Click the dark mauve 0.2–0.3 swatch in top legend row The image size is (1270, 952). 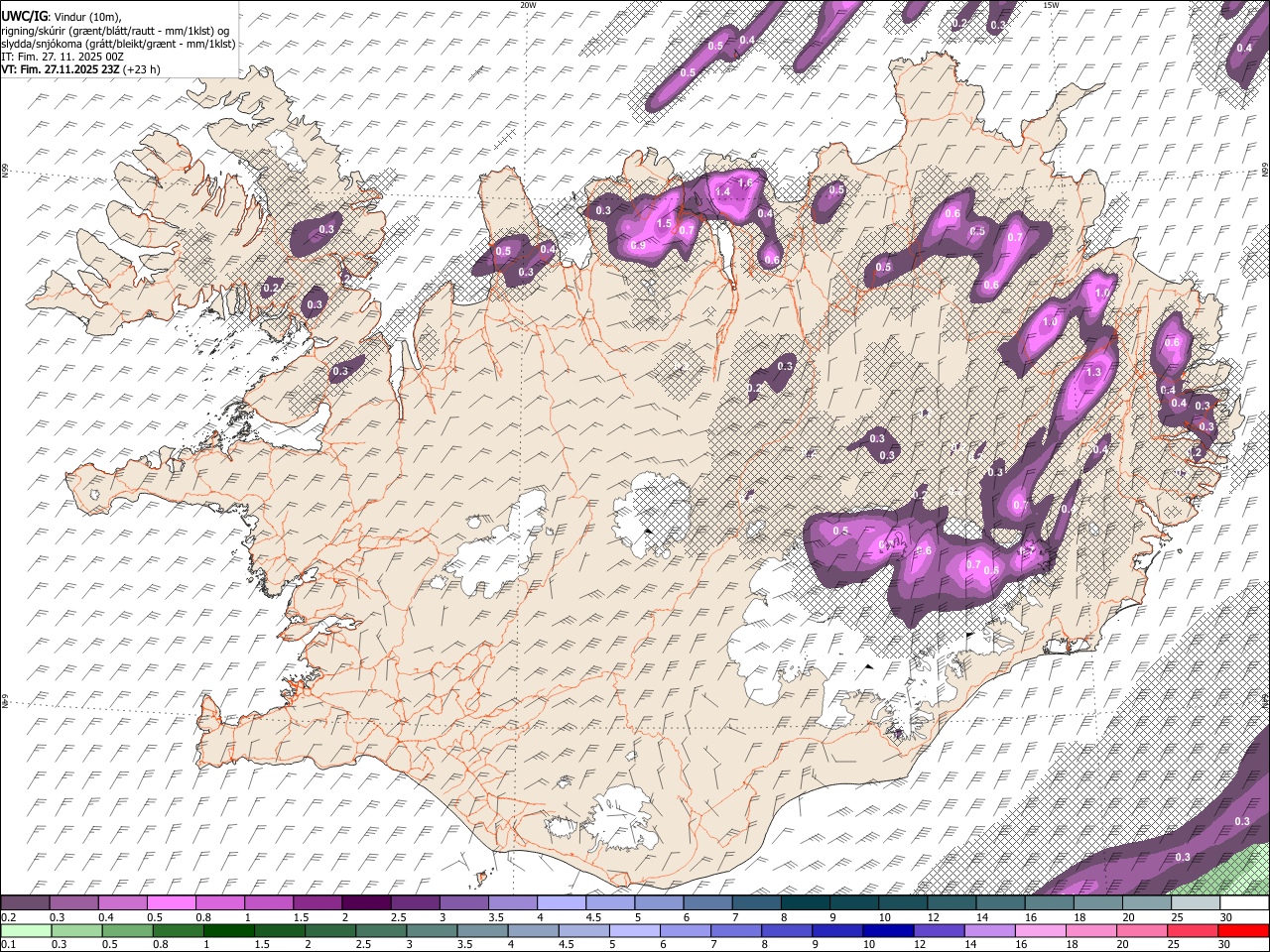[25, 903]
